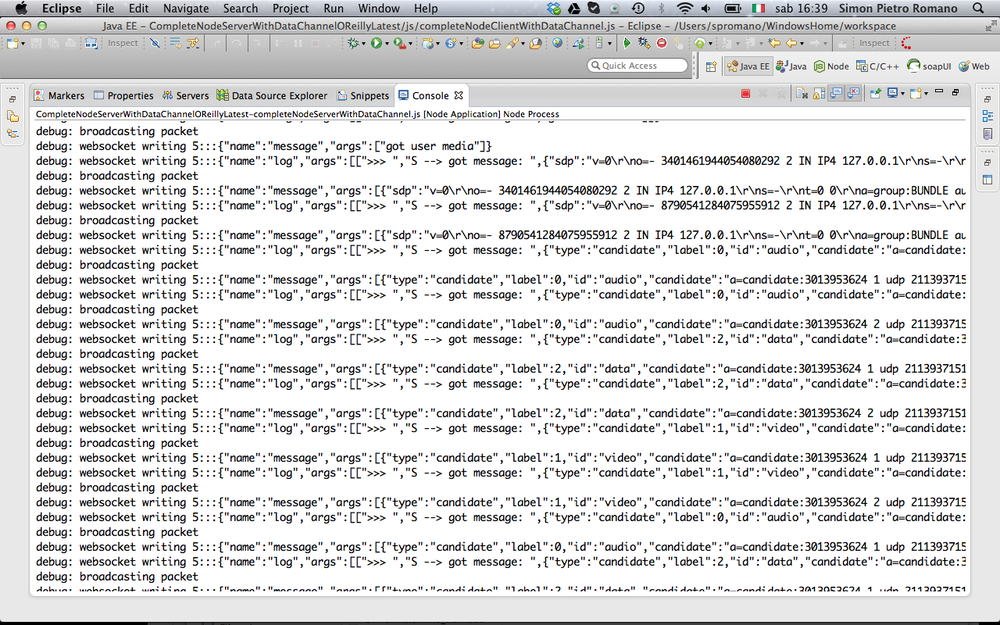This screenshot has width=1000, height=625.
Task: Open the Snippets view tab
Action: click(x=364, y=95)
